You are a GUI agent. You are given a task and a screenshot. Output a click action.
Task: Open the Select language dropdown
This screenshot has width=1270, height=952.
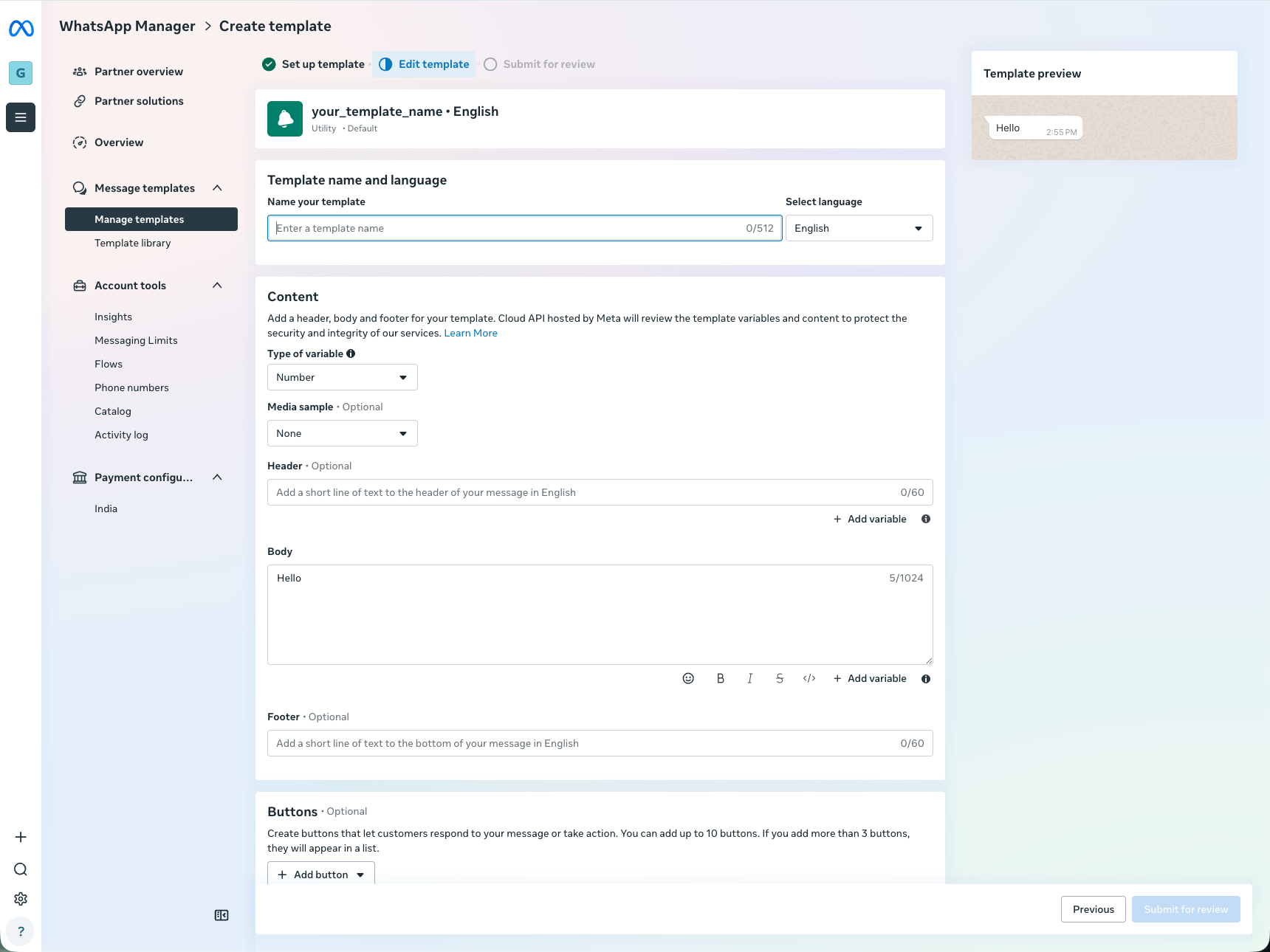[x=859, y=228]
